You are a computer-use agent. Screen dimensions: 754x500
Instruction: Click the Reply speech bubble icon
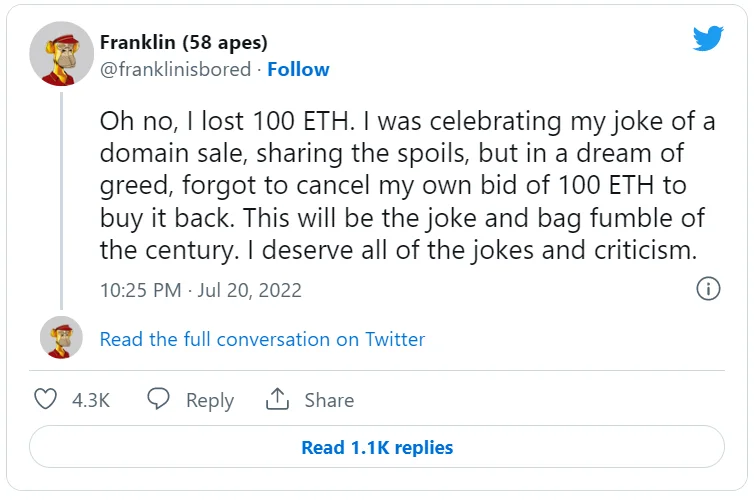158,399
